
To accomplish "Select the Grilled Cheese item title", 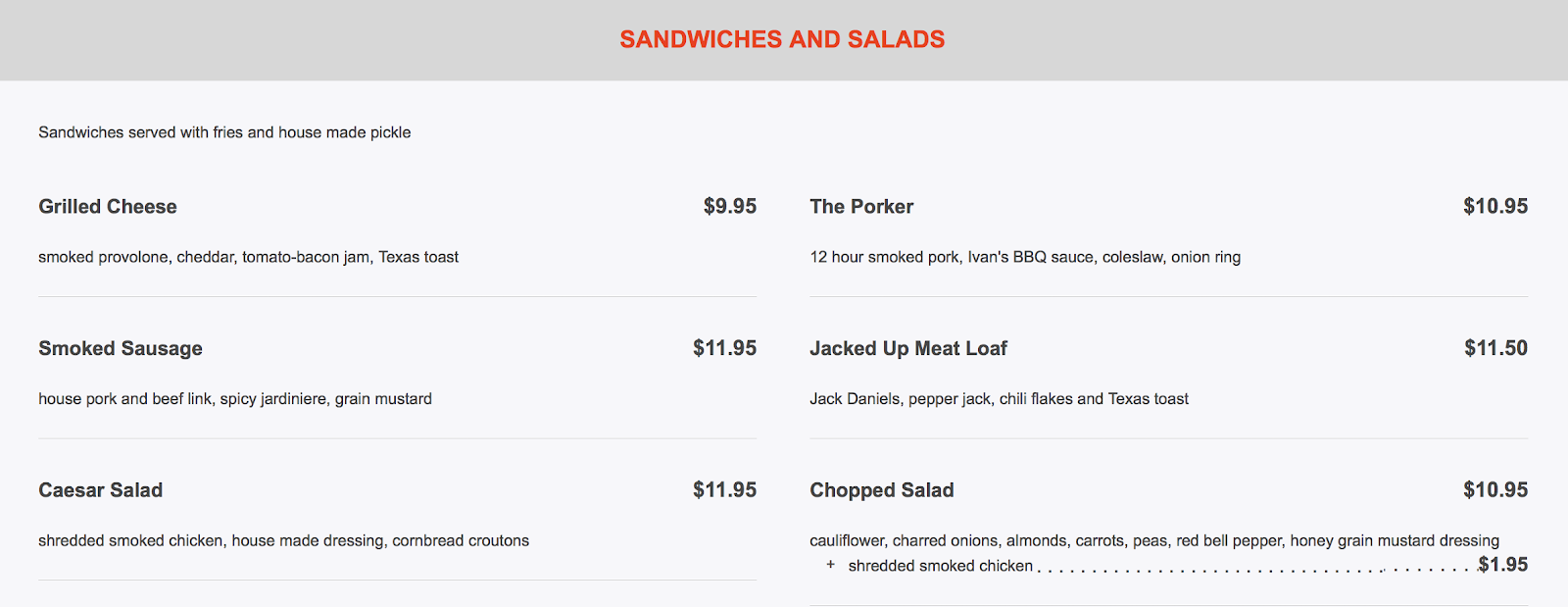I will pyautogui.click(x=108, y=207).
